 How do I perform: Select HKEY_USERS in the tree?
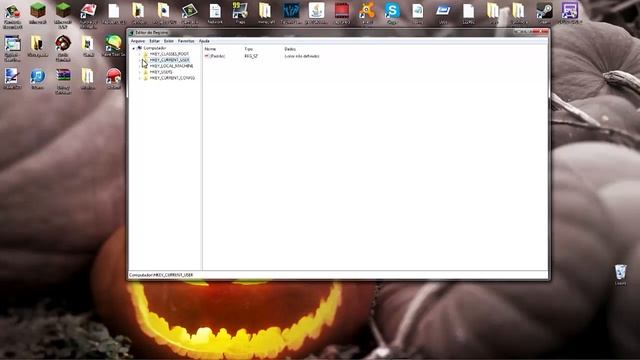(x=161, y=72)
